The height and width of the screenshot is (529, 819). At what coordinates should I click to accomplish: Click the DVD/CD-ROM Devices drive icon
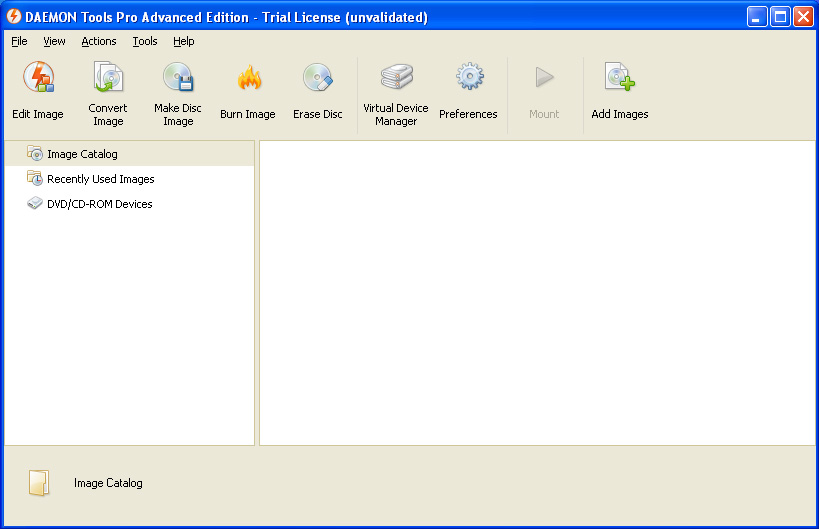pos(35,203)
